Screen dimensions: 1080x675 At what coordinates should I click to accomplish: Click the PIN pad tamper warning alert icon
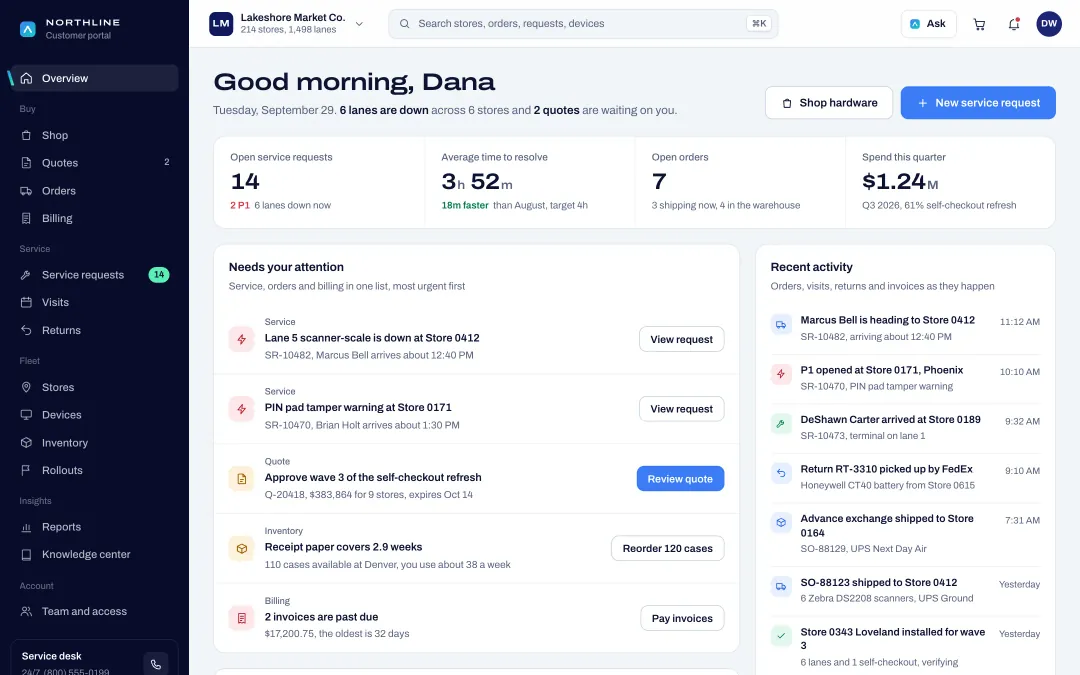pos(242,409)
